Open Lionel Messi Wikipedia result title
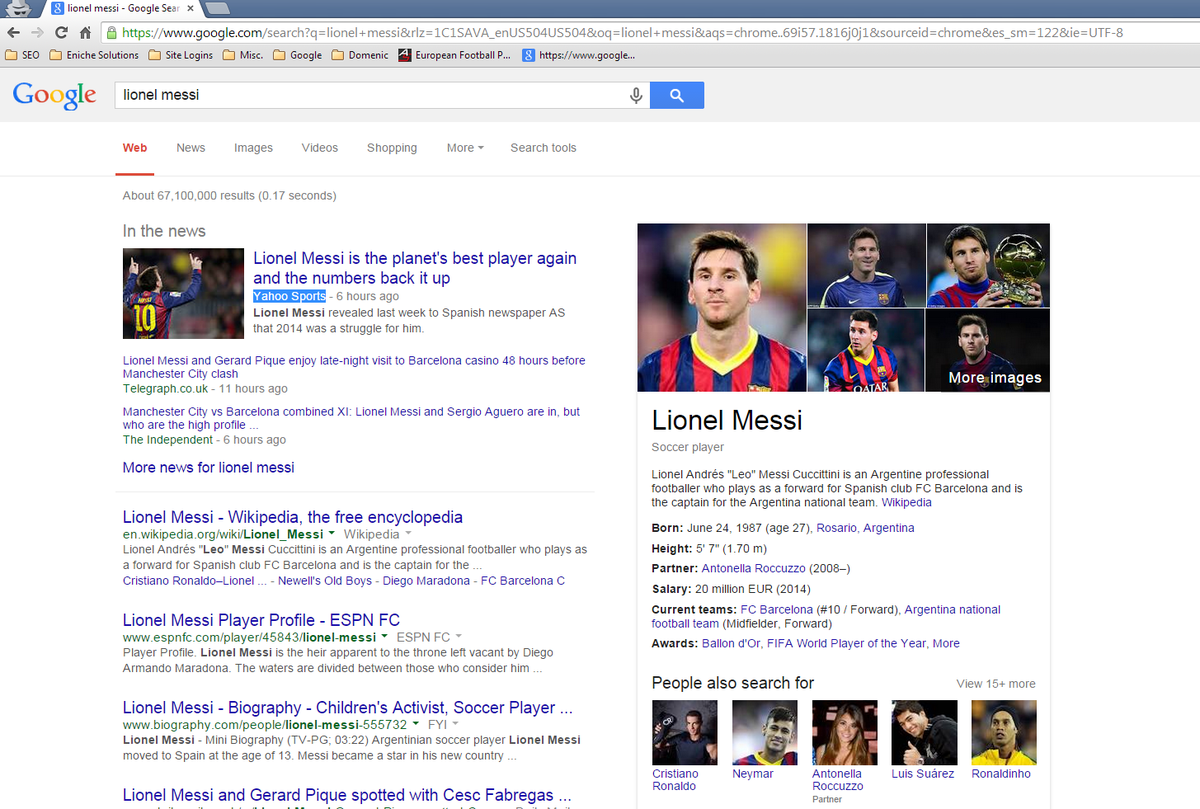The image size is (1200, 809). click(292, 517)
